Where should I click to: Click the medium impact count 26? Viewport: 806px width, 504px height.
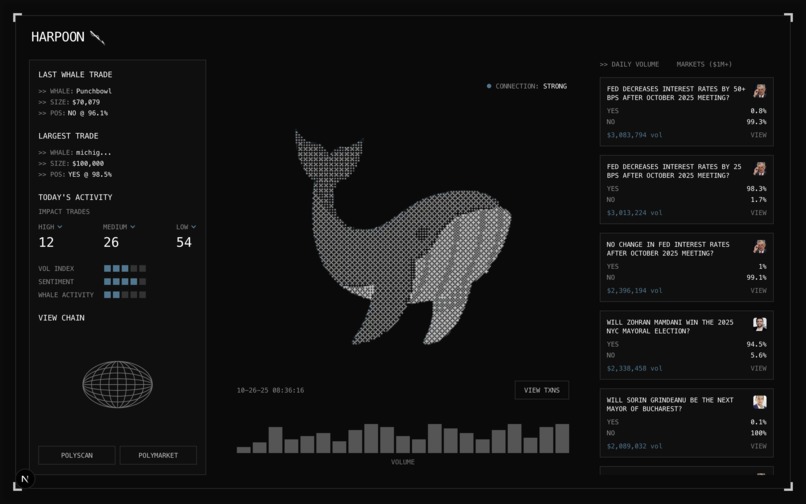[111, 242]
